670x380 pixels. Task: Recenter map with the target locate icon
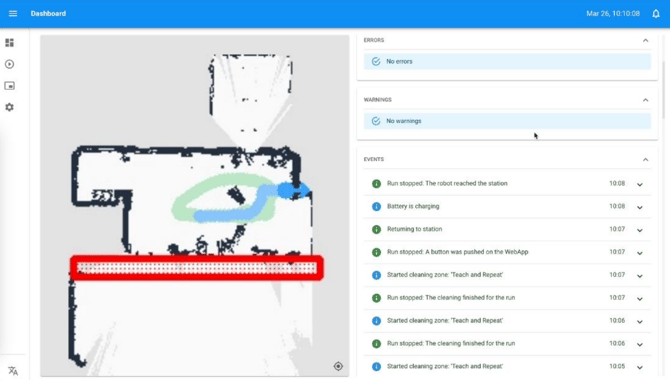(338, 366)
